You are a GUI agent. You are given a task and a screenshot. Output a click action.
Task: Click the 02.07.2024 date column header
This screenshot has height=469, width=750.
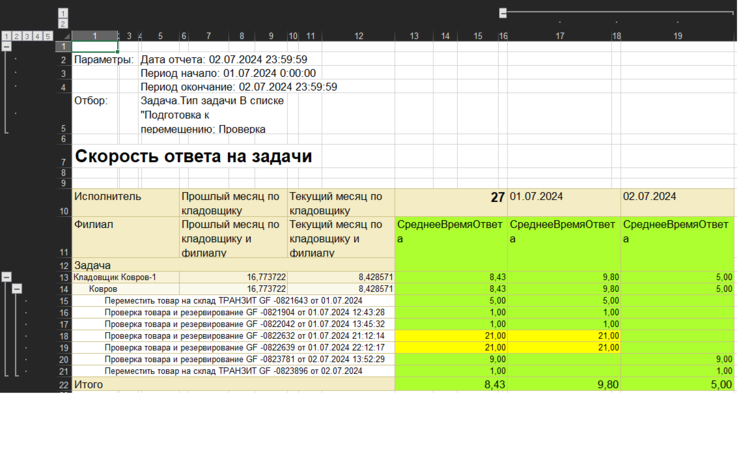677,203
